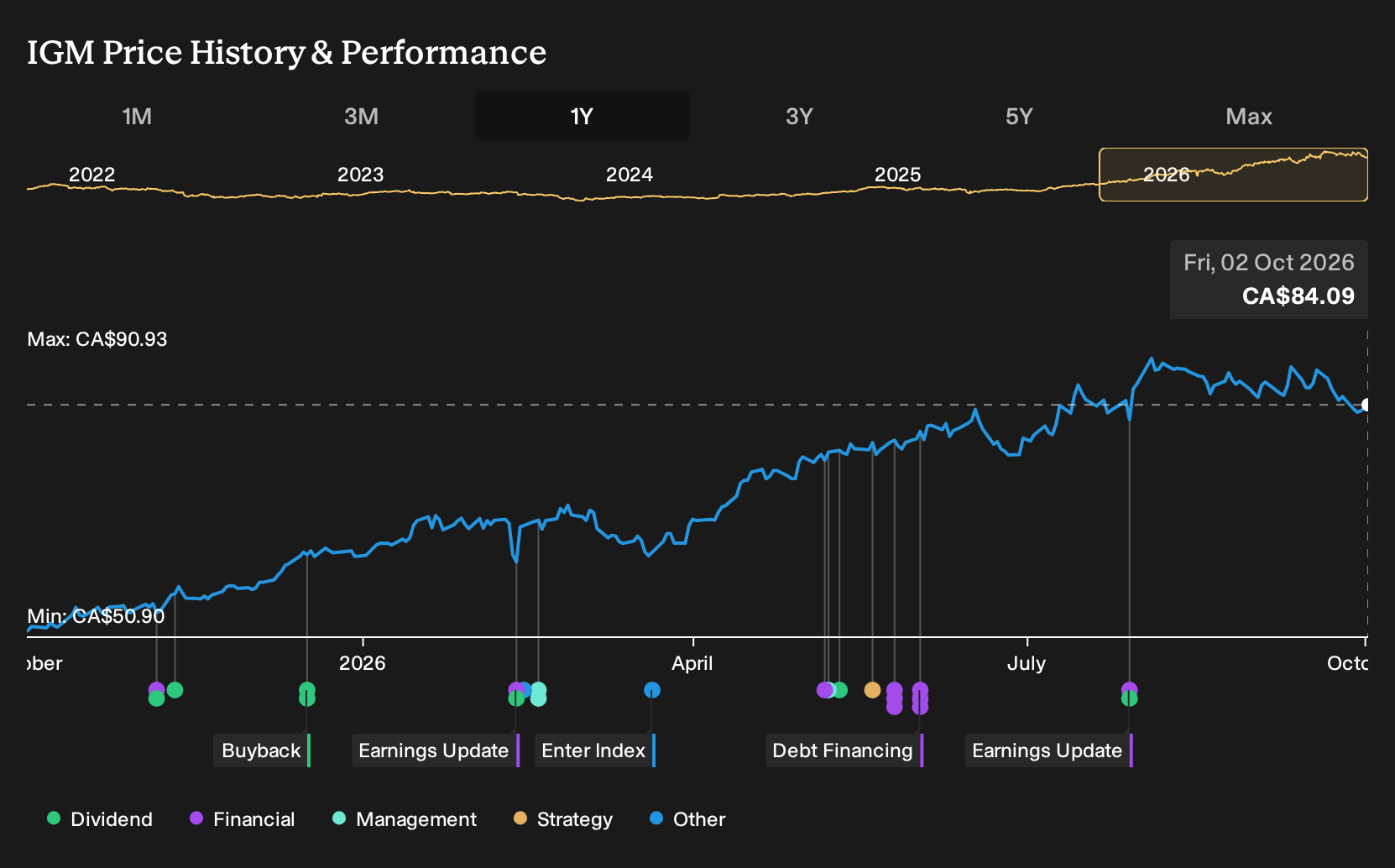Click the July axis label
The image size is (1395, 868).
(x=1027, y=663)
